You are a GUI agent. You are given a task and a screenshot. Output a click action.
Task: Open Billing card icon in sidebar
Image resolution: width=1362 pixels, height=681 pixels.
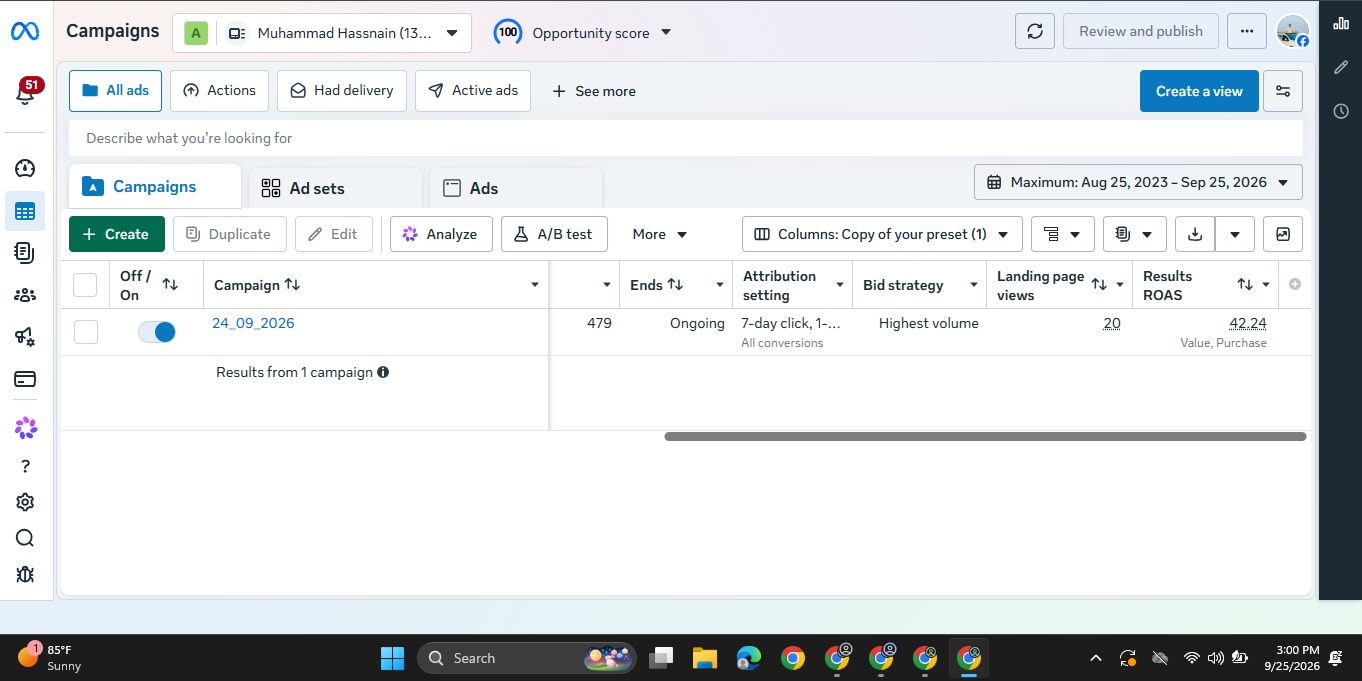click(25, 379)
